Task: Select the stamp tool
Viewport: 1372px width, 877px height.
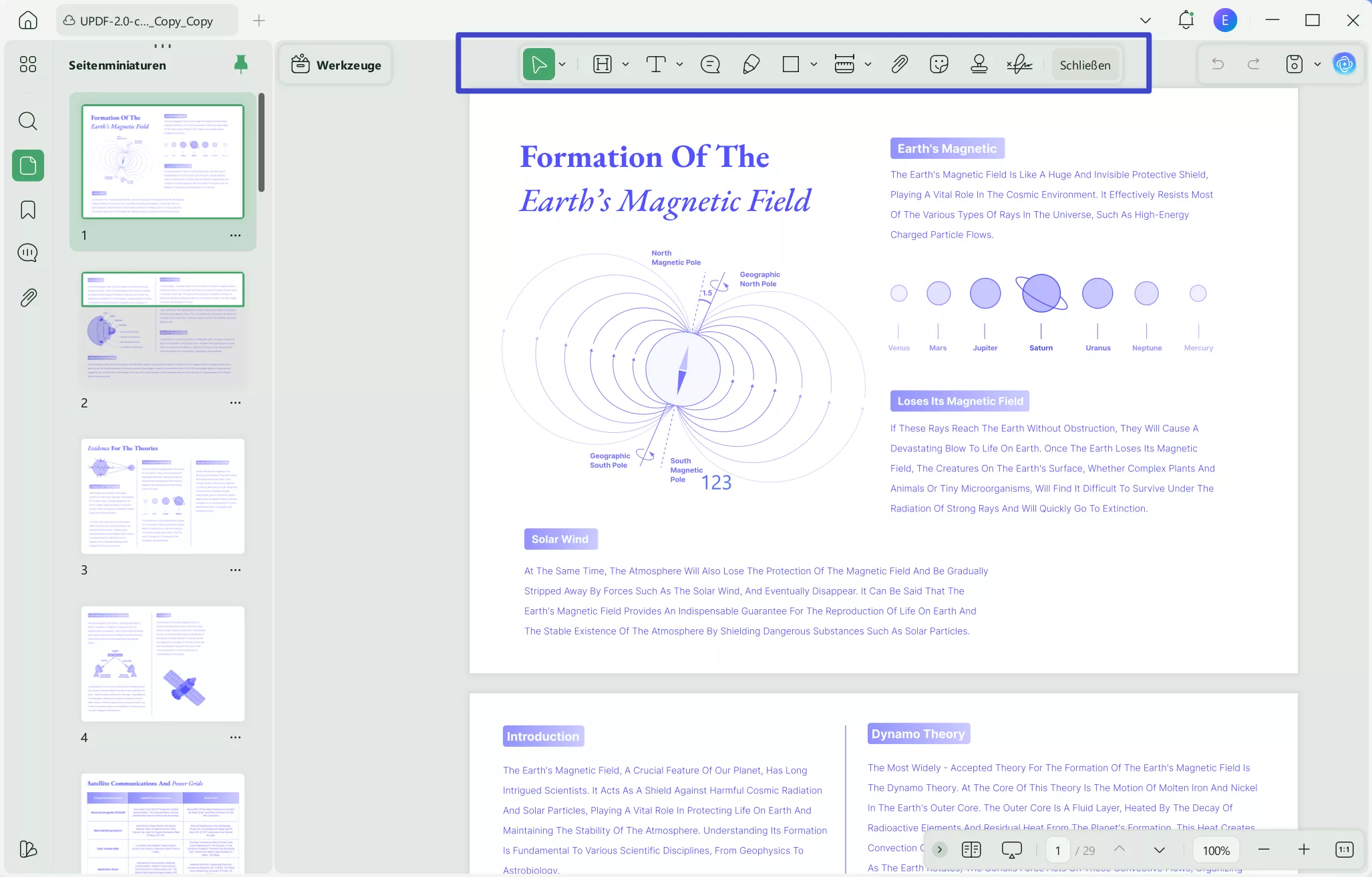Action: pyautogui.click(x=979, y=65)
